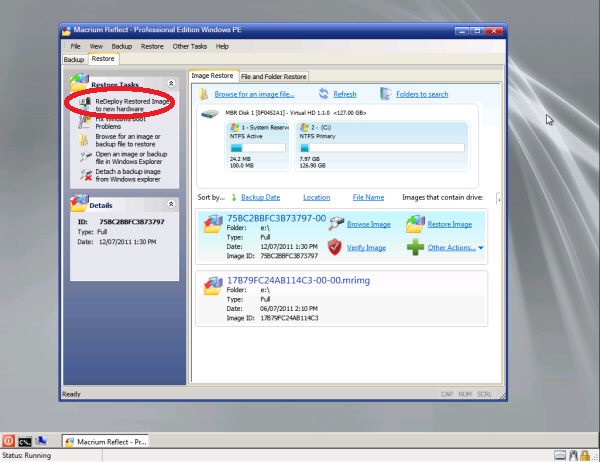Image resolution: width=600 pixels, height=462 pixels.
Task: Click the Restore Tasks panel header icon
Action: pyautogui.click(x=79, y=81)
